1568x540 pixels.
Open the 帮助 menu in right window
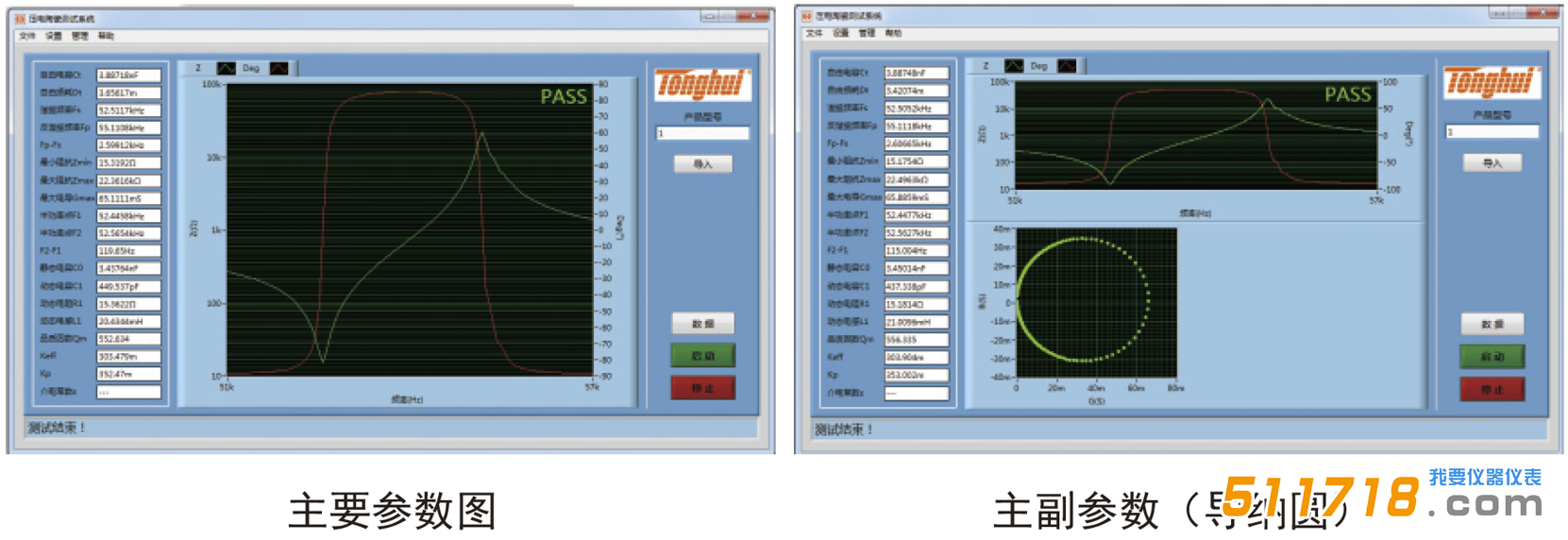pyautogui.click(x=893, y=33)
